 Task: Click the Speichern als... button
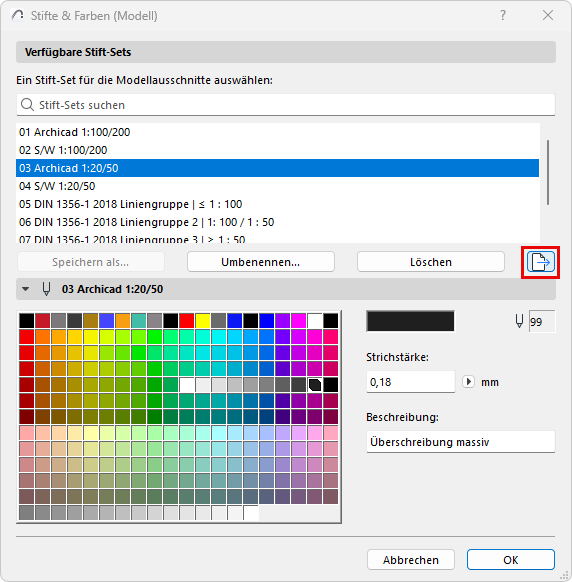click(91, 262)
